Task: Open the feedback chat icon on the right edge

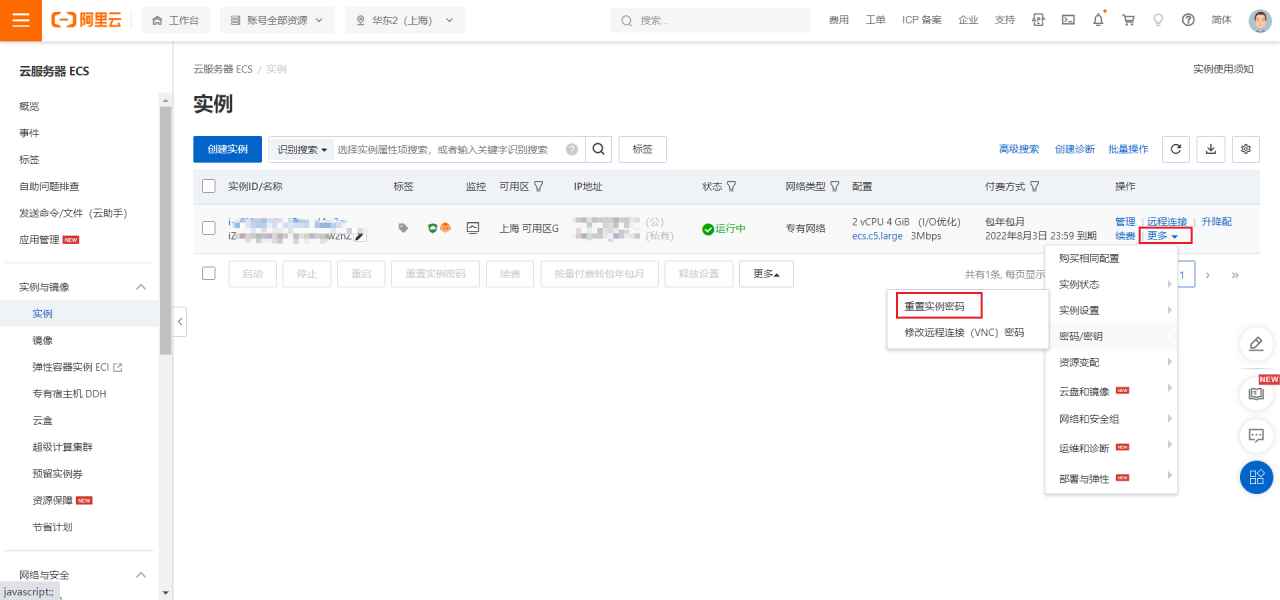Action: click(x=1256, y=436)
